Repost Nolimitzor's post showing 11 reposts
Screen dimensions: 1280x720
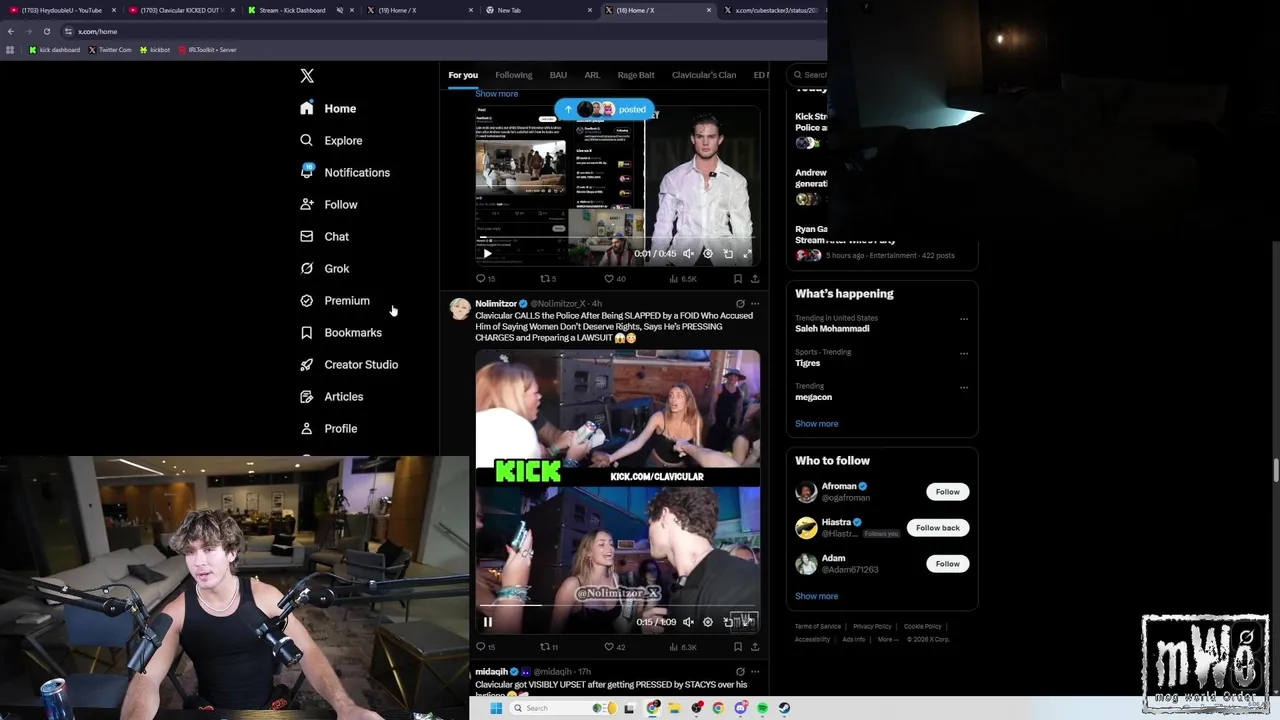point(549,647)
